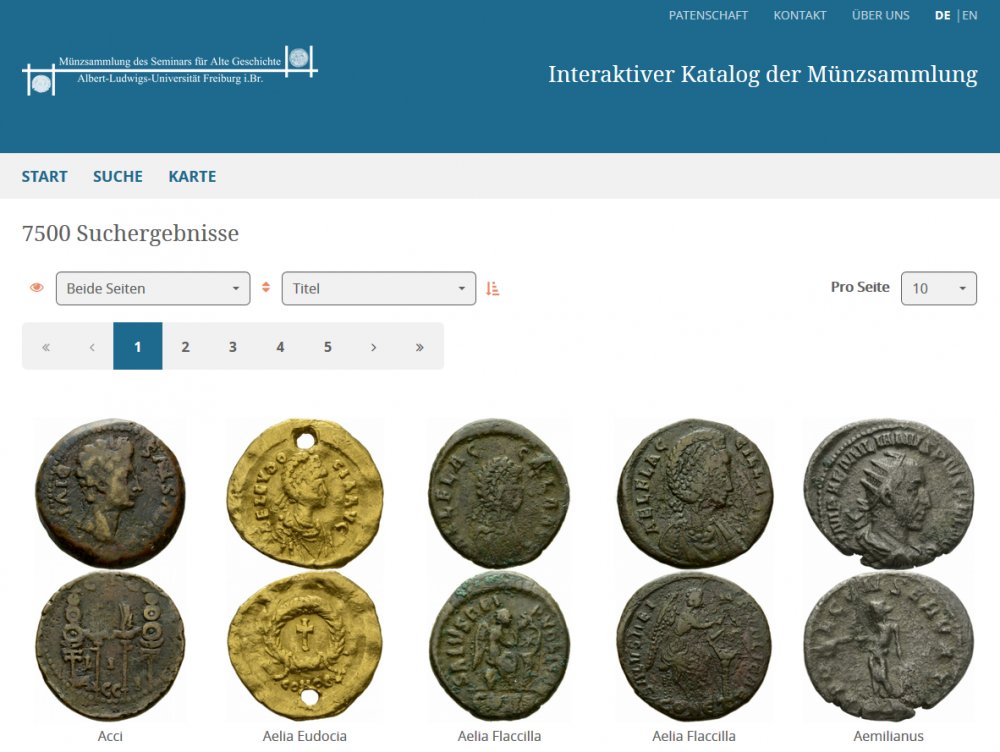
Task: Select page 3 in pagination
Action: point(232,347)
